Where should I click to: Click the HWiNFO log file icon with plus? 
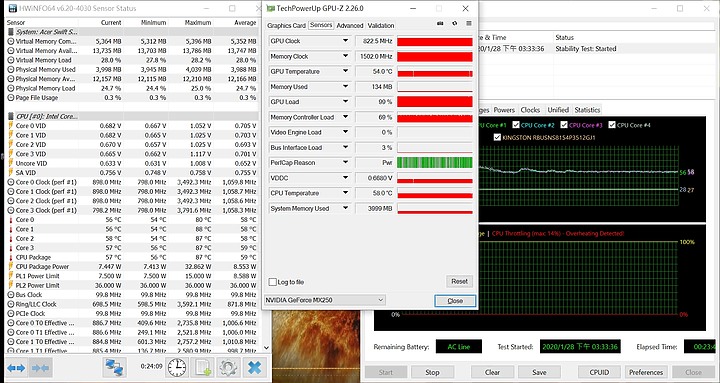click(202, 367)
